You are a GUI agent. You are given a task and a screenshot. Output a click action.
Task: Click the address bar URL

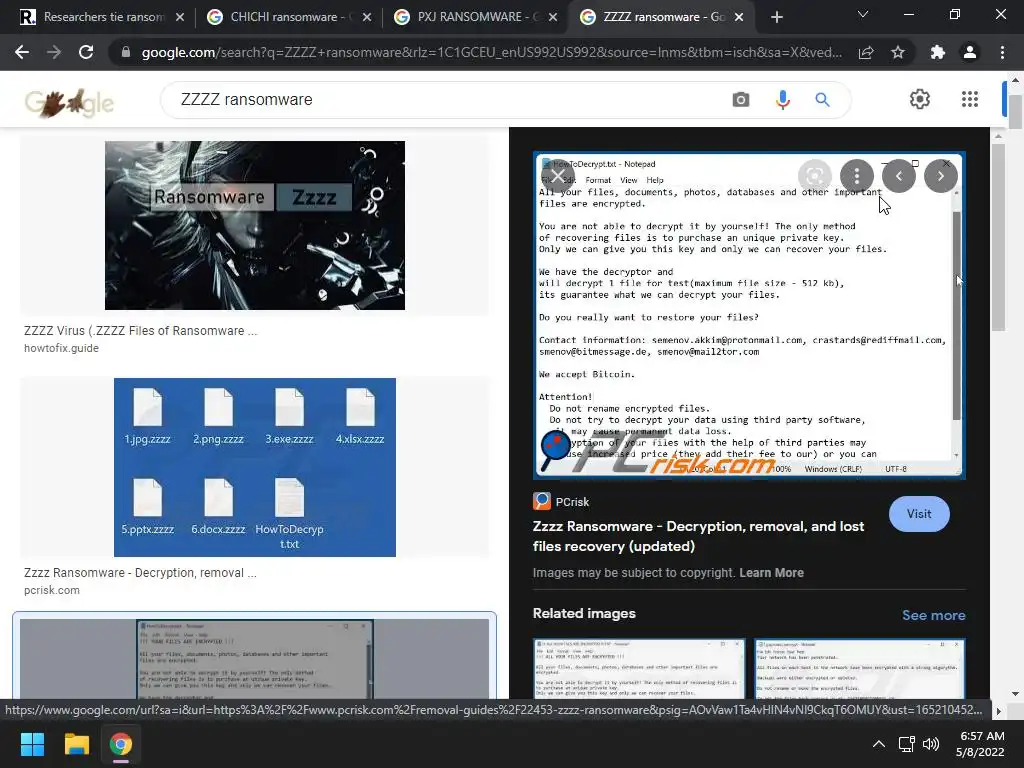coord(492,52)
